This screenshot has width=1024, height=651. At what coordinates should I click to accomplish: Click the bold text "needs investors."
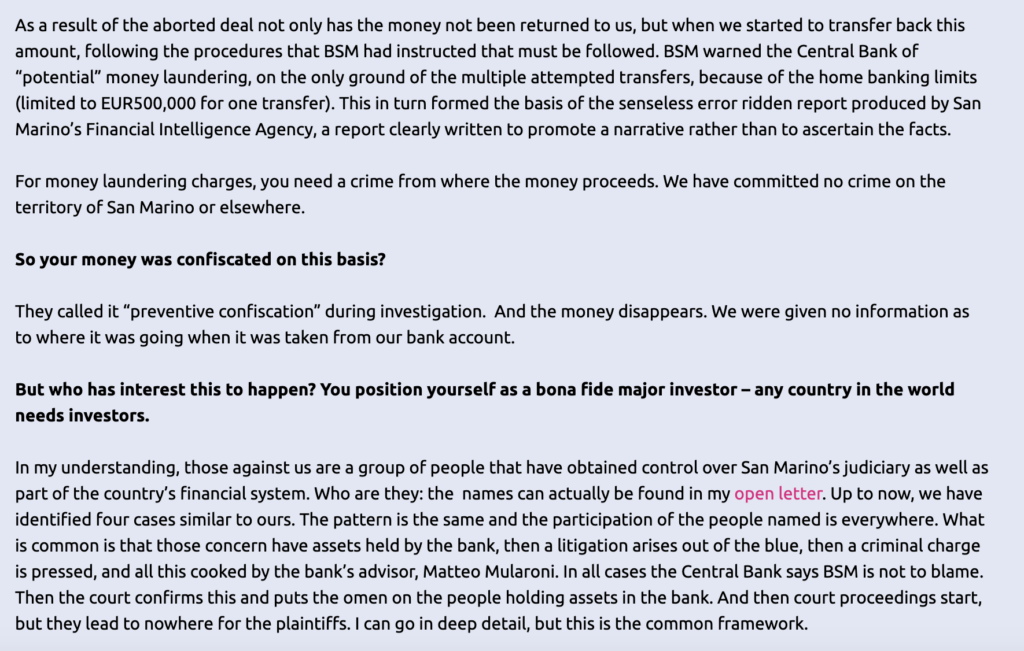click(82, 415)
